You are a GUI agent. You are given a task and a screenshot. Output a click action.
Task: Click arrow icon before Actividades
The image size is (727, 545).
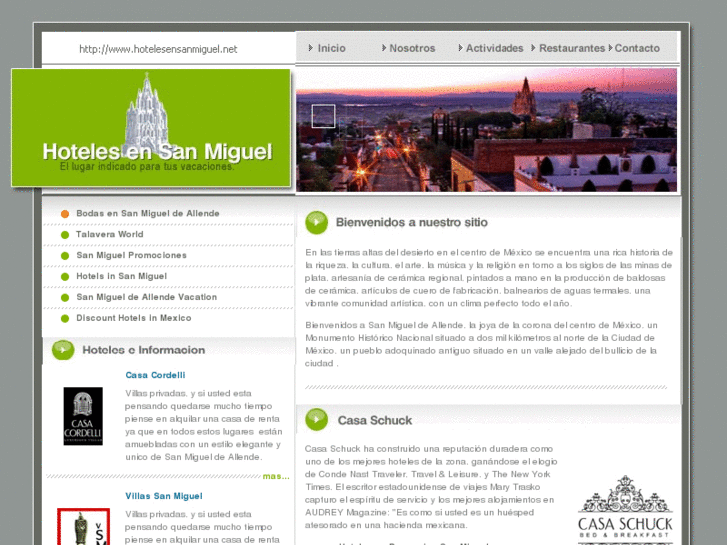coord(460,48)
